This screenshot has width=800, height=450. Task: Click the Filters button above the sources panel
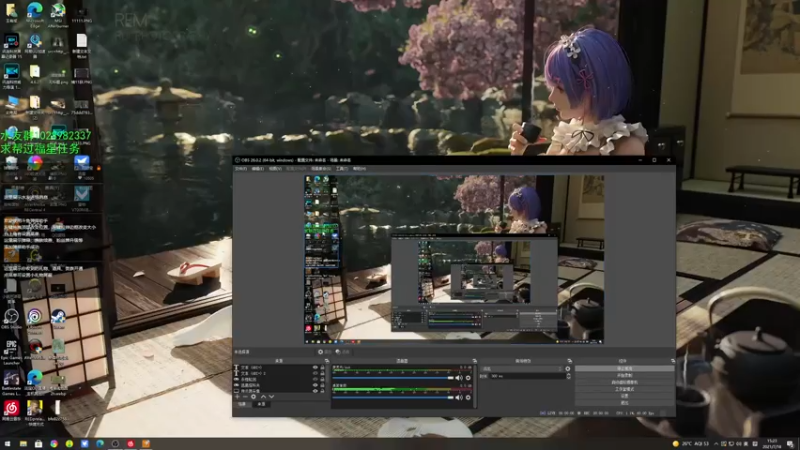pos(343,352)
